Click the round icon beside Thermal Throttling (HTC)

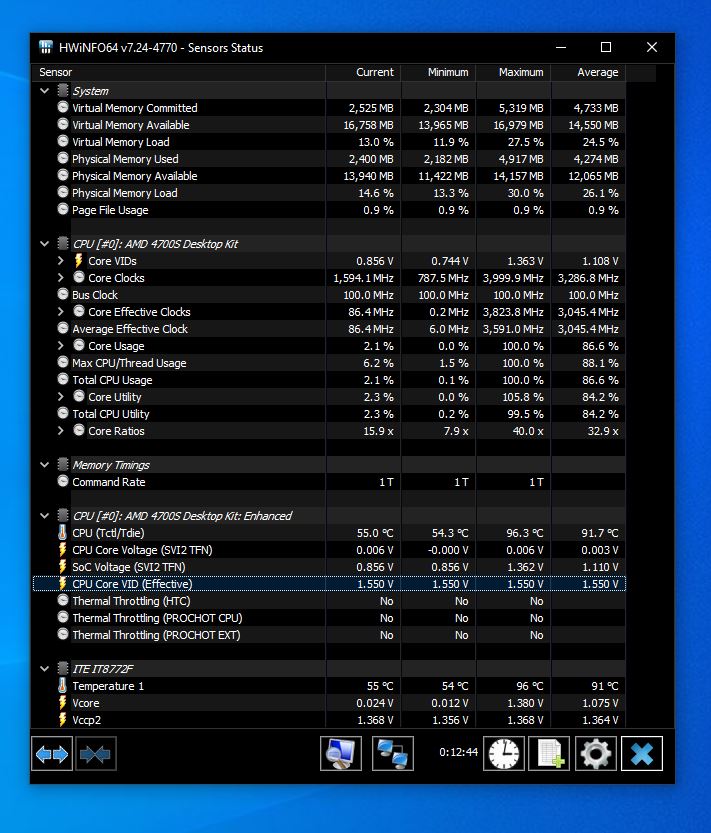[x=63, y=600]
